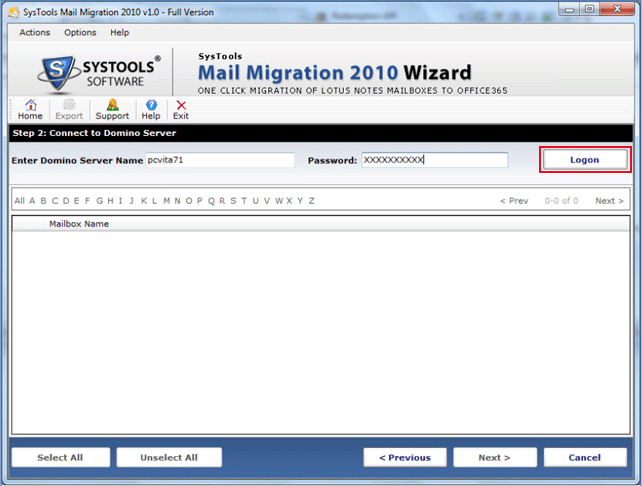The height and width of the screenshot is (486, 642).
Task: Filter mailboxes by All
Action: click(20, 201)
